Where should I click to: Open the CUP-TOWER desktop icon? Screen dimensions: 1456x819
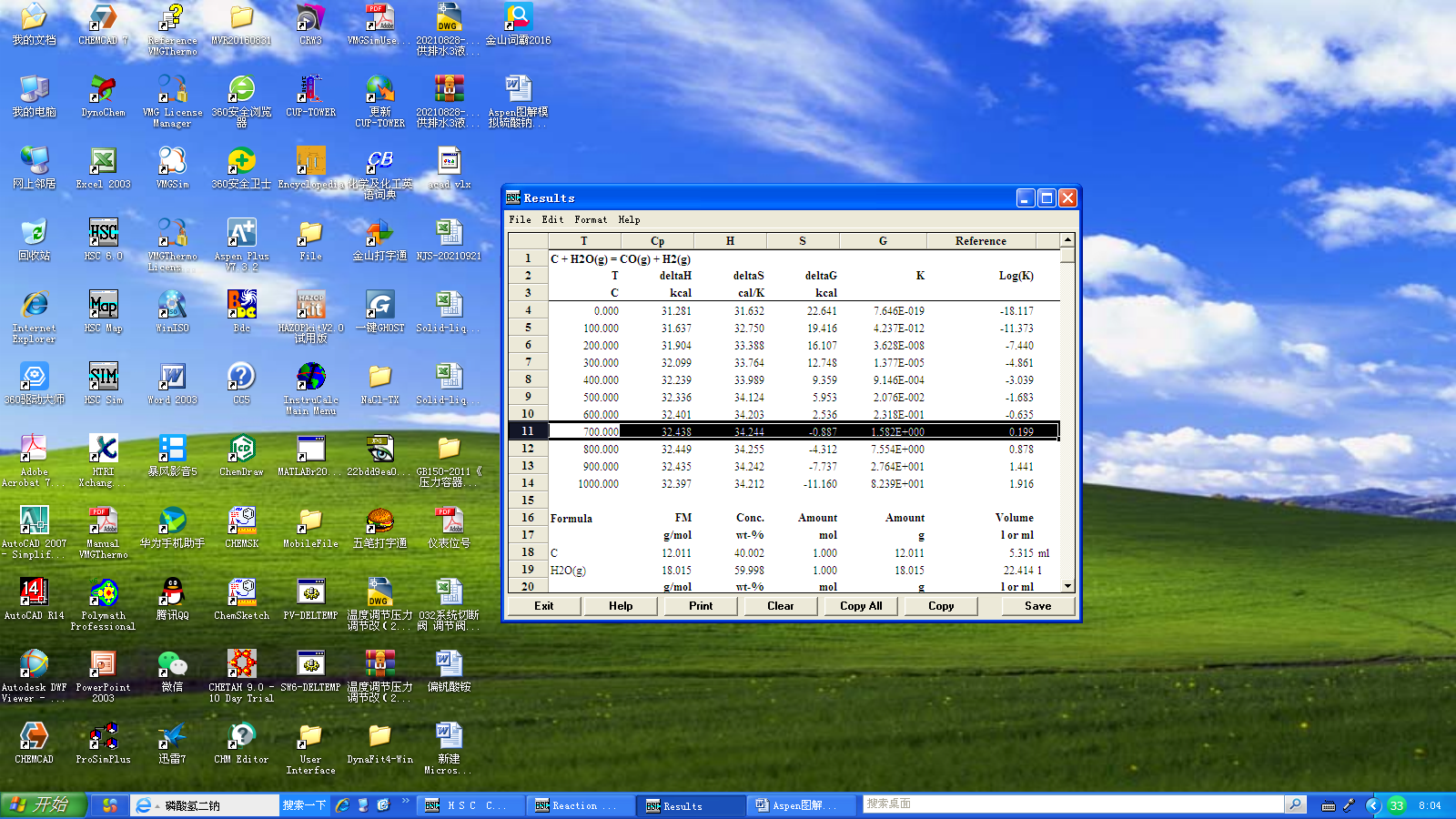pos(310,96)
